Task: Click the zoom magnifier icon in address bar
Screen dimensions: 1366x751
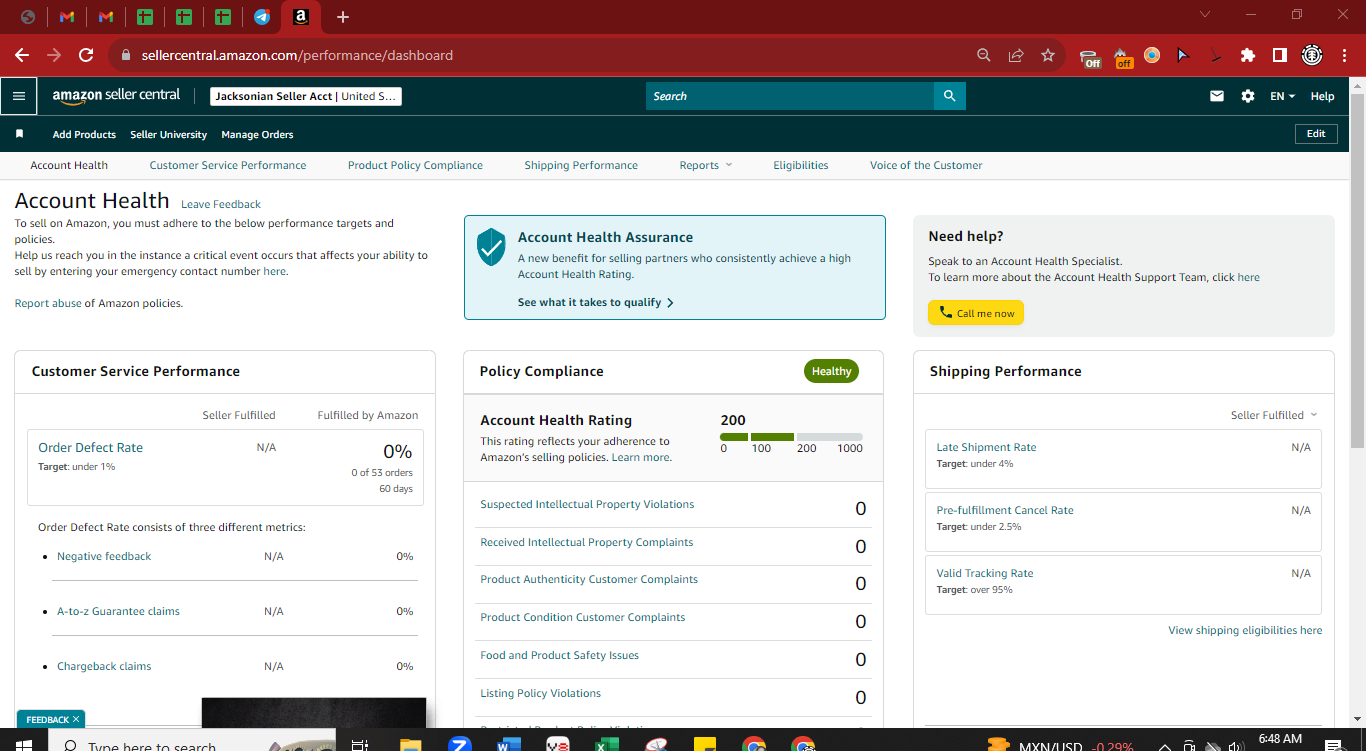Action: point(984,55)
